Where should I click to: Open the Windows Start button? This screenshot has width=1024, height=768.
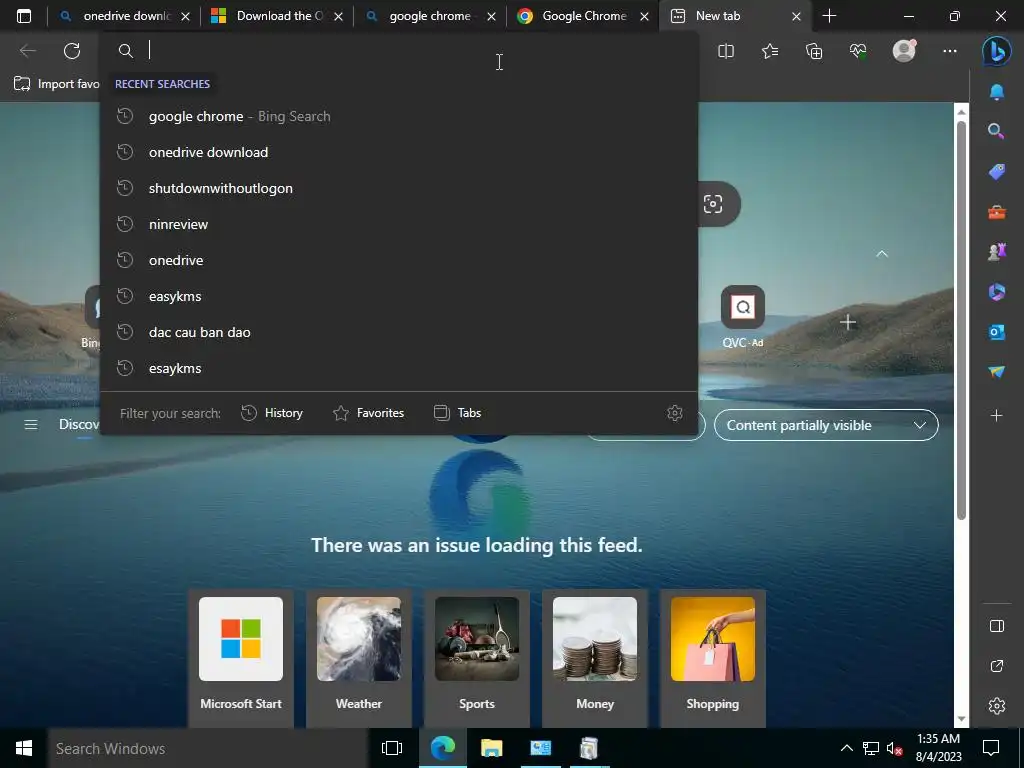[24, 748]
